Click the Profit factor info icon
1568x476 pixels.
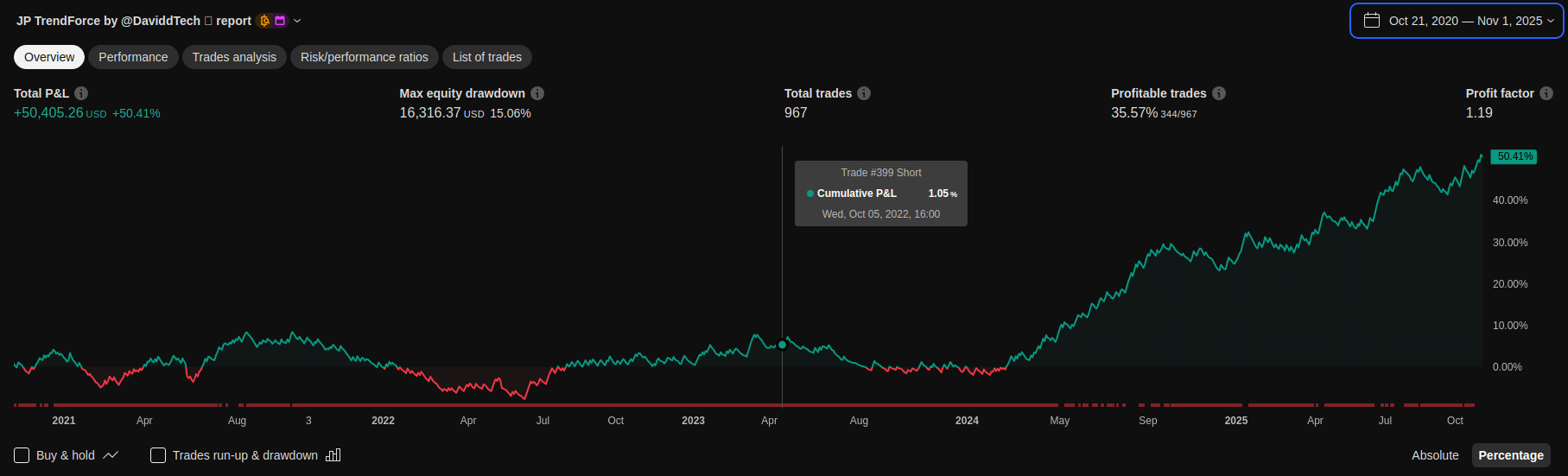(x=1546, y=93)
